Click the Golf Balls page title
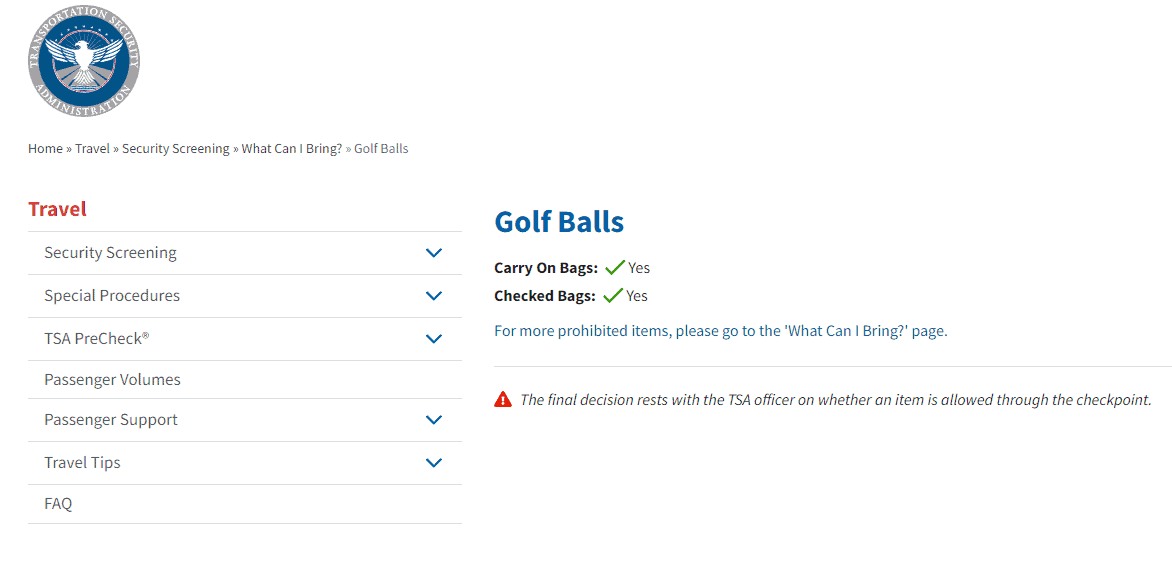 tap(558, 221)
